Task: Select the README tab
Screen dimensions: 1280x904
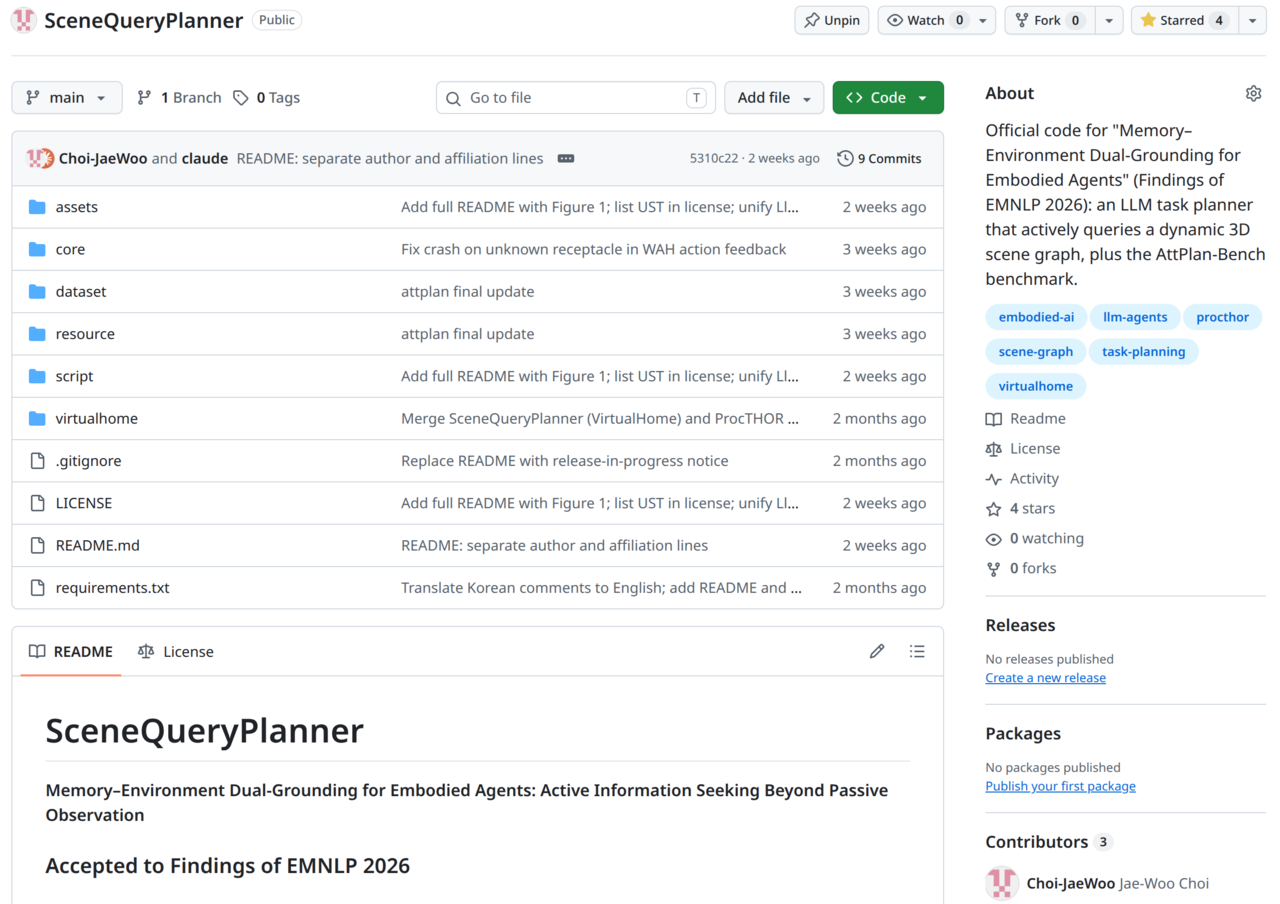Action: [71, 651]
